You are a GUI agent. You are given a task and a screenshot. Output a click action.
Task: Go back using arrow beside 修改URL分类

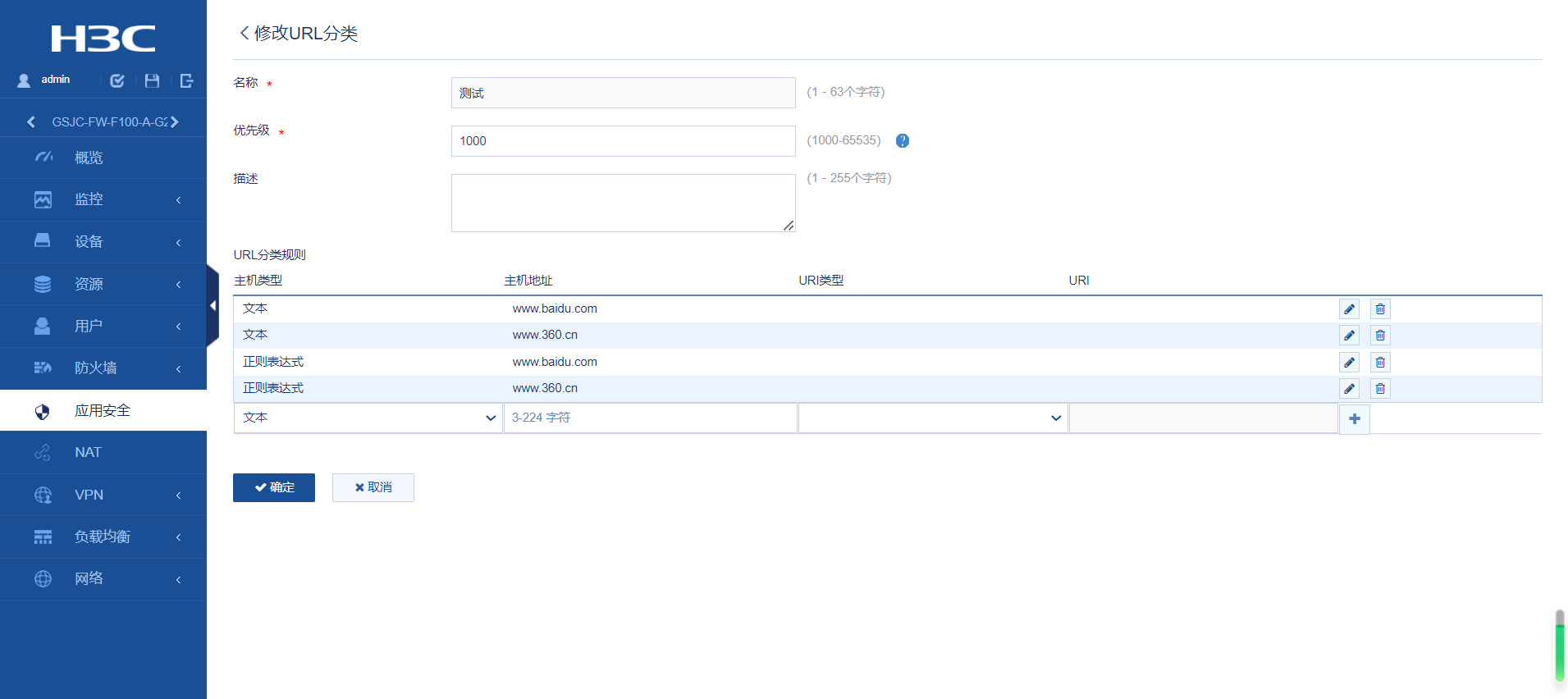click(244, 33)
